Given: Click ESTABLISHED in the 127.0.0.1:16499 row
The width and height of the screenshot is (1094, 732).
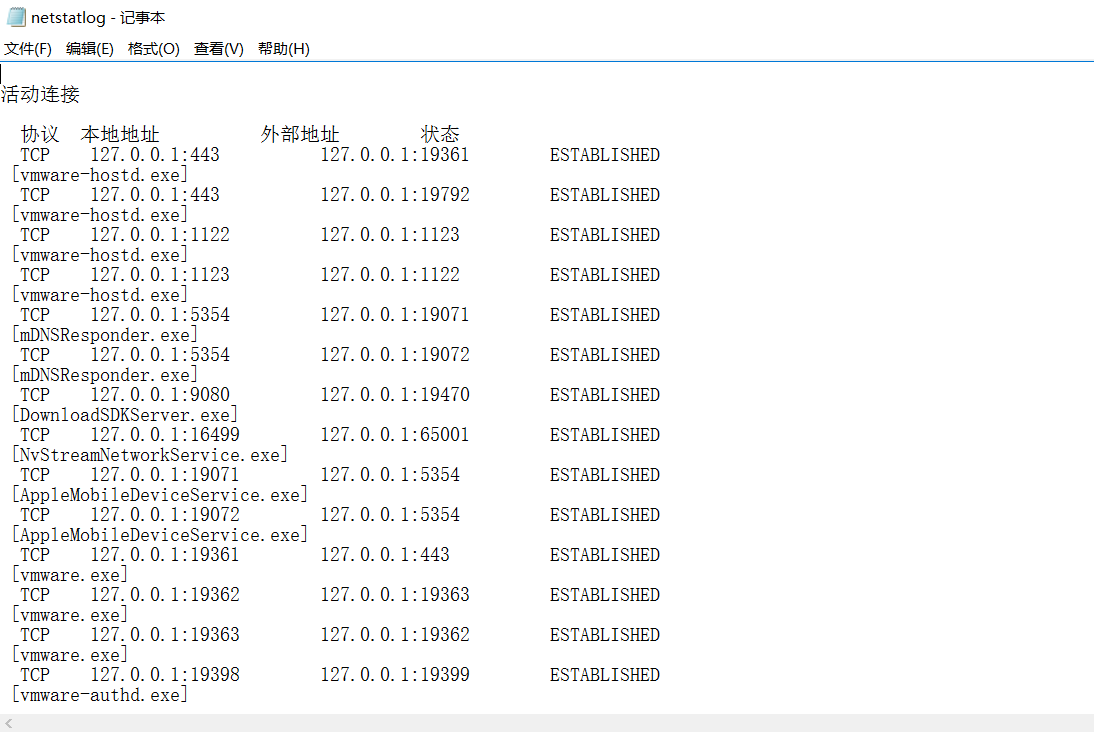Looking at the screenshot, I should pos(605,435).
